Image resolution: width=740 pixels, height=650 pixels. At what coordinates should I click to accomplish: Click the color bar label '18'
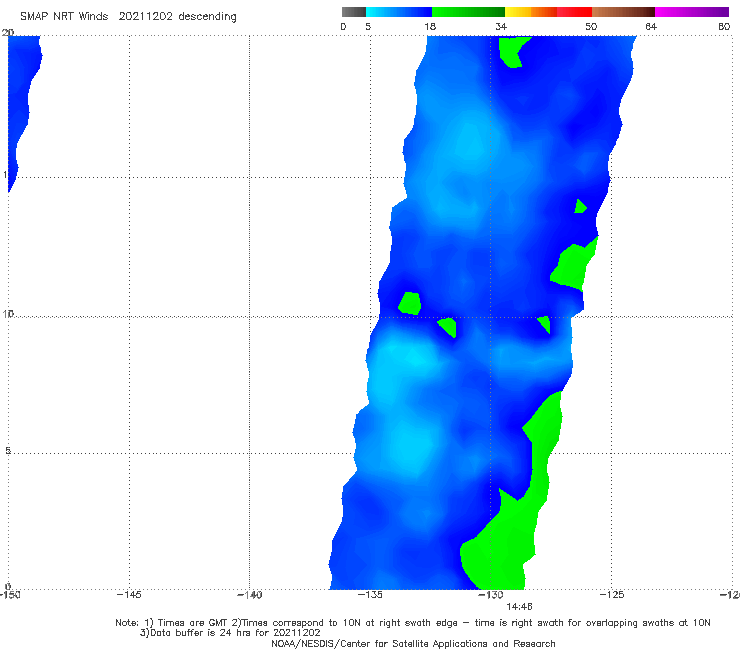coord(430,27)
